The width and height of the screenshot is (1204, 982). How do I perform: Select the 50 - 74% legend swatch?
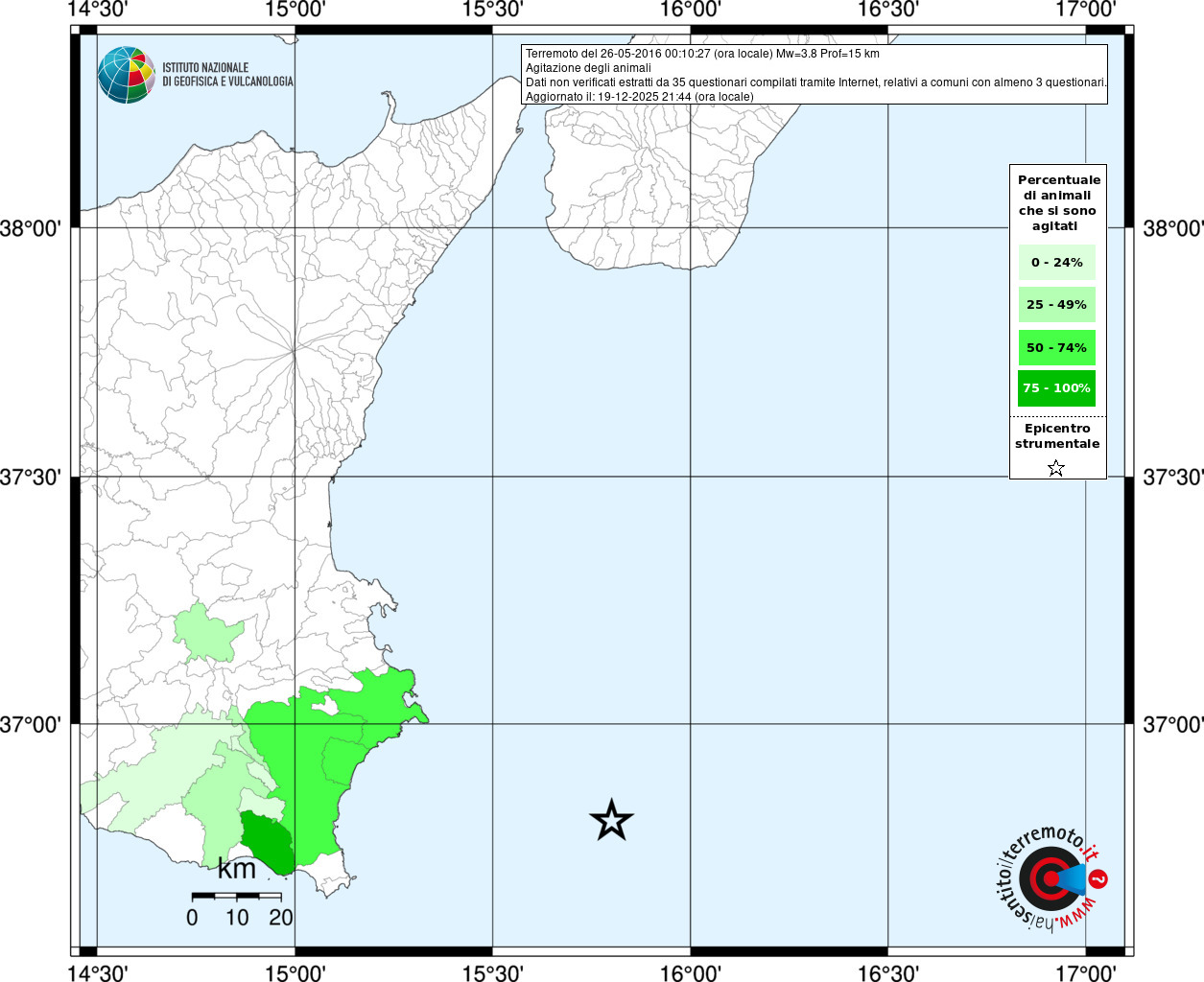pos(1056,347)
